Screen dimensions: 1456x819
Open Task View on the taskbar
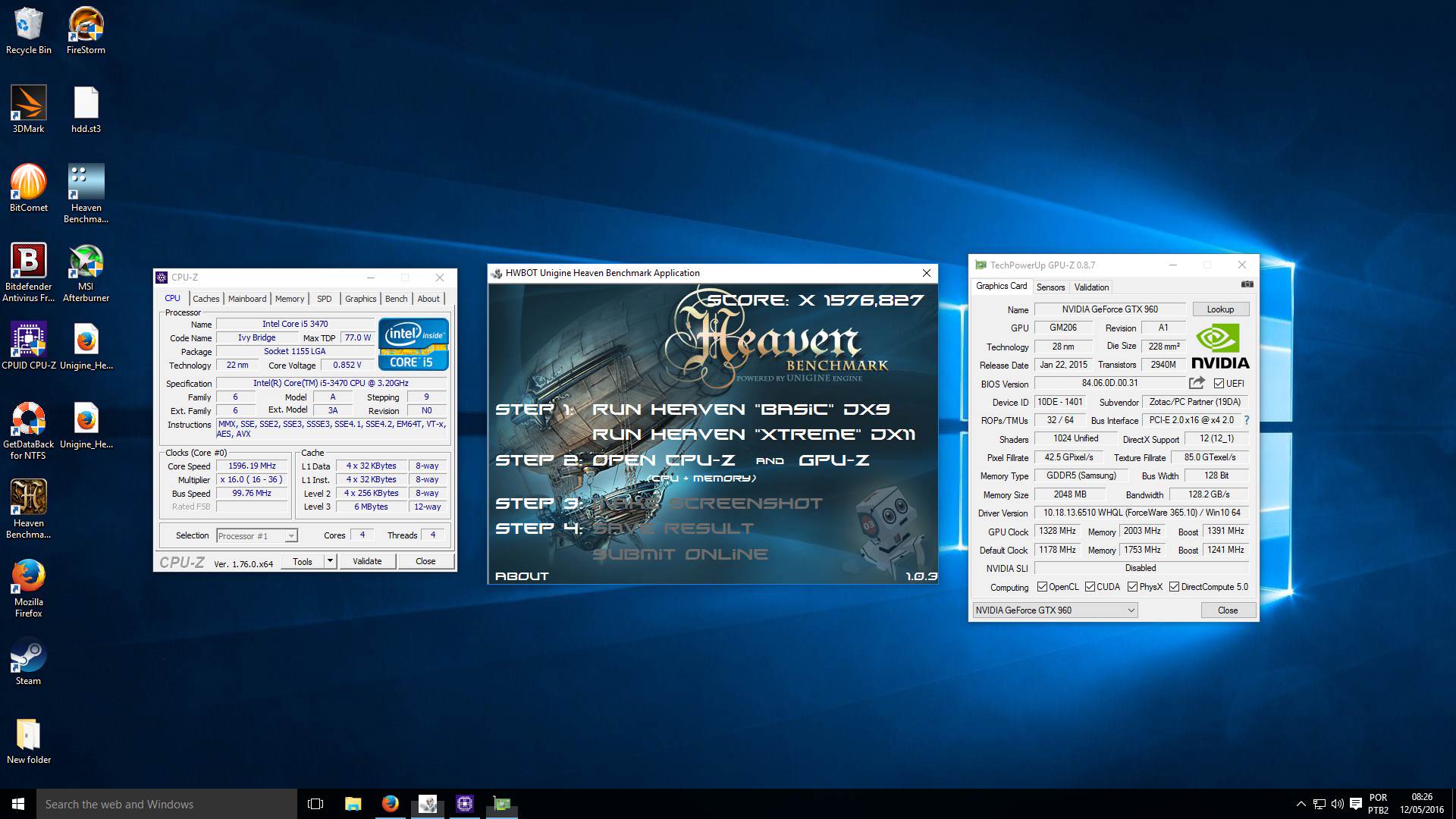(315, 804)
